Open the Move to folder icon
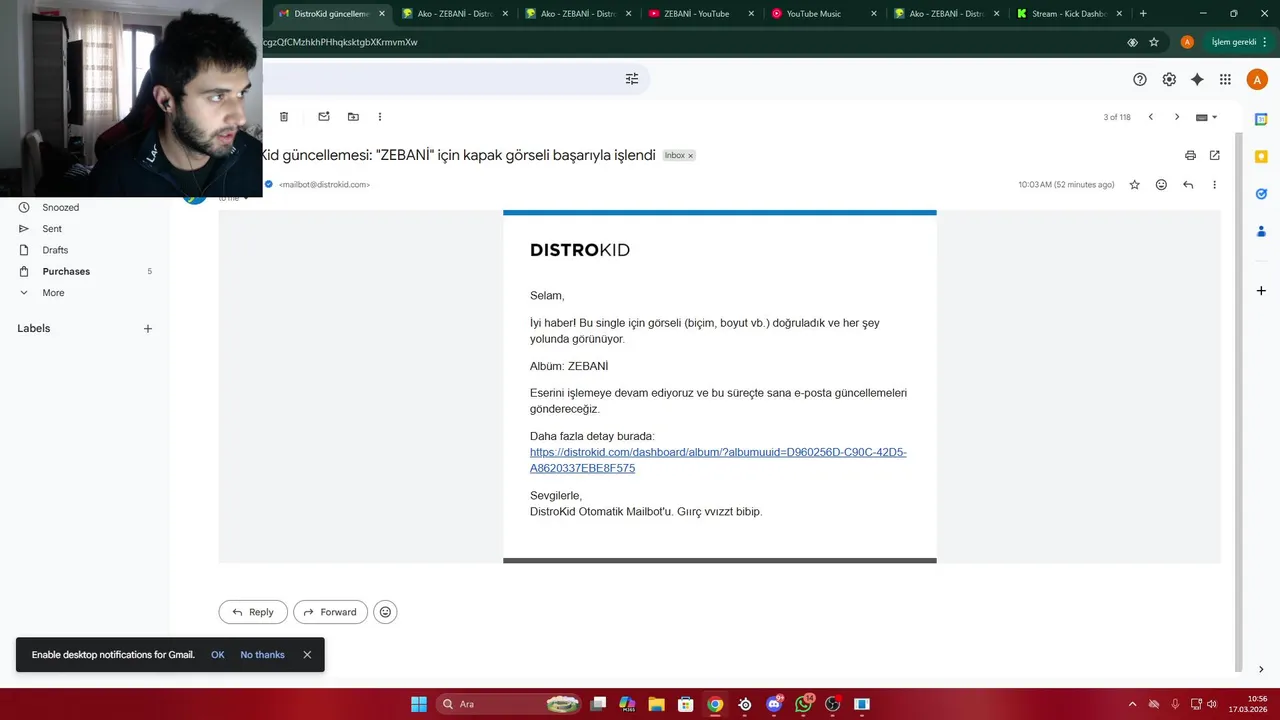 pyautogui.click(x=353, y=117)
